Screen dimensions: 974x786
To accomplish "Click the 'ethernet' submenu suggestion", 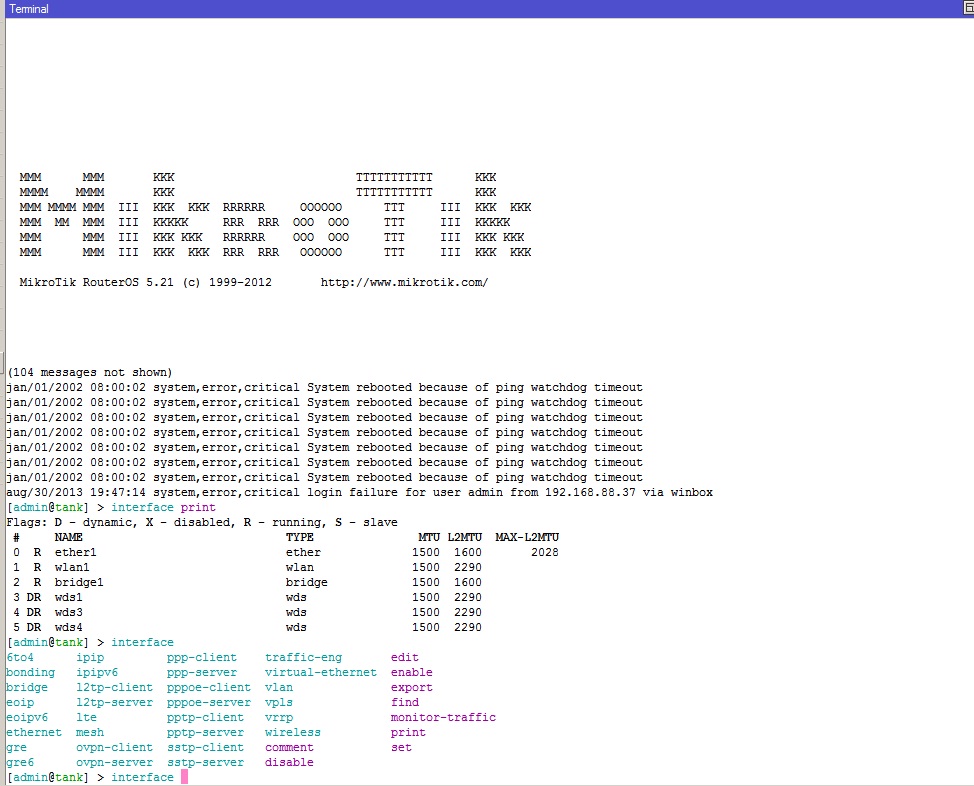I will [x=34, y=732].
